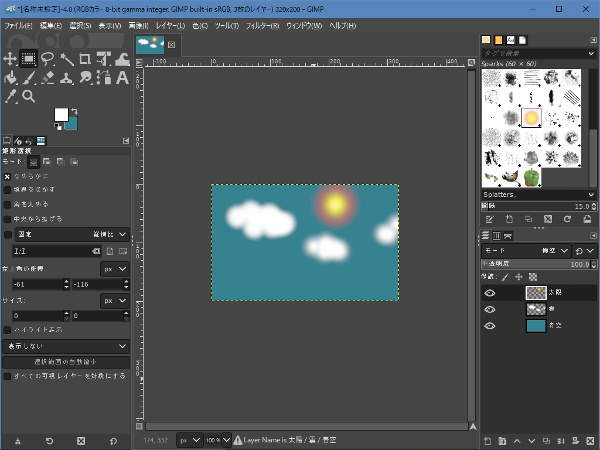Open the Layer menu
This screenshot has width=600, height=450.
click(170, 24)
